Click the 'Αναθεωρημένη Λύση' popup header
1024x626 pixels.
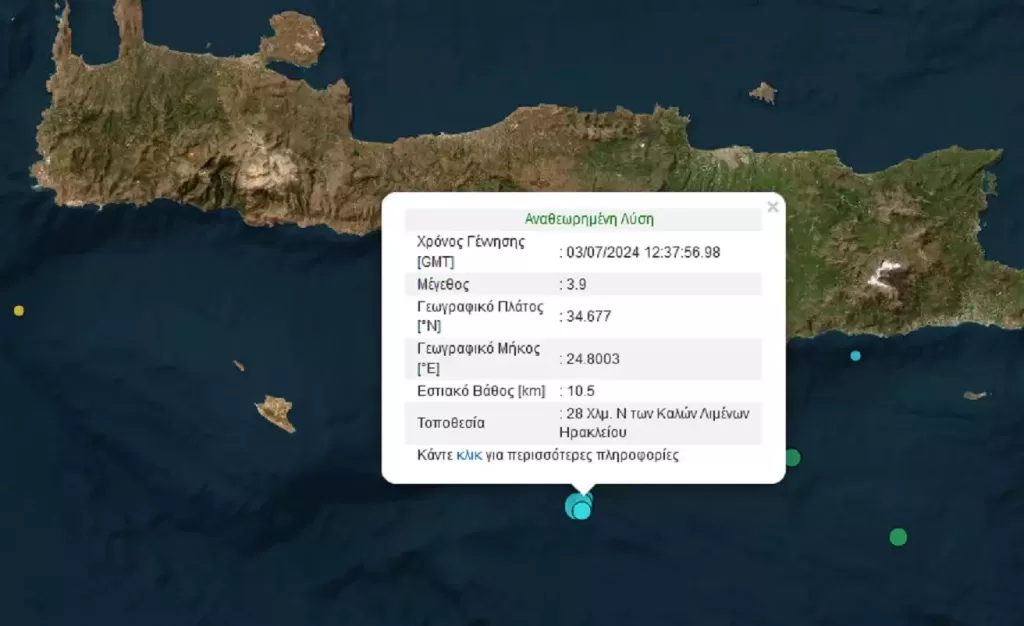[x=589, y=218]
